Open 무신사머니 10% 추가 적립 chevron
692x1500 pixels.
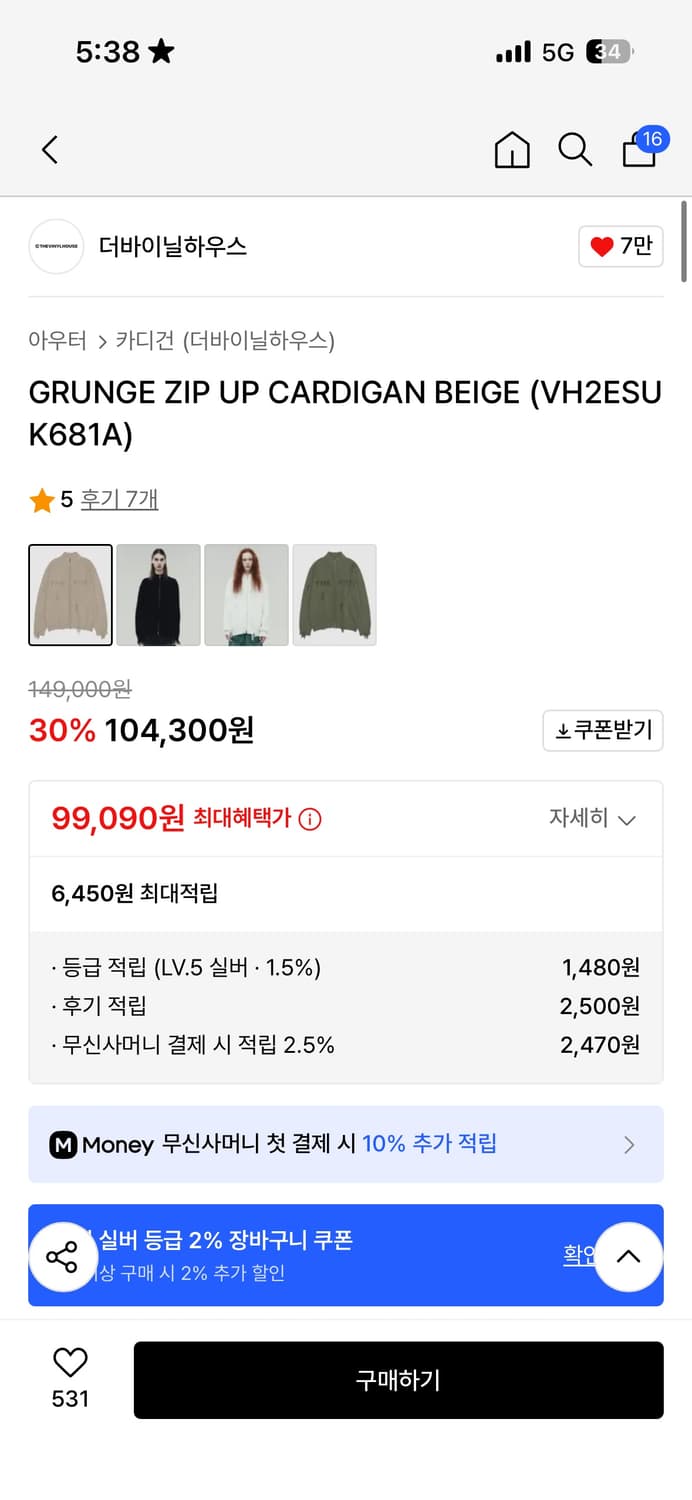(x=629, y=1145)
